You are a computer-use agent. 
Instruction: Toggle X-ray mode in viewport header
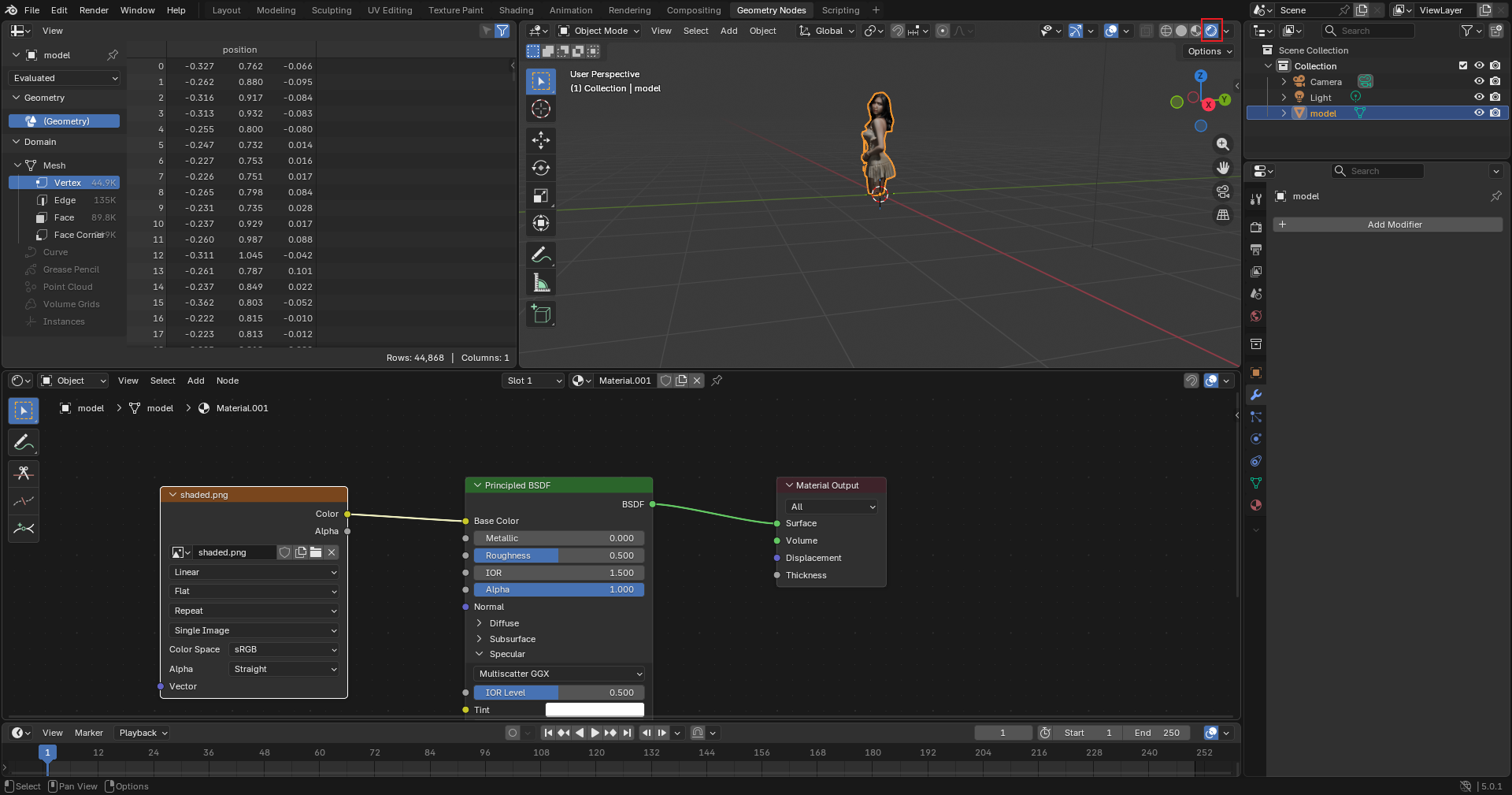1147,31
